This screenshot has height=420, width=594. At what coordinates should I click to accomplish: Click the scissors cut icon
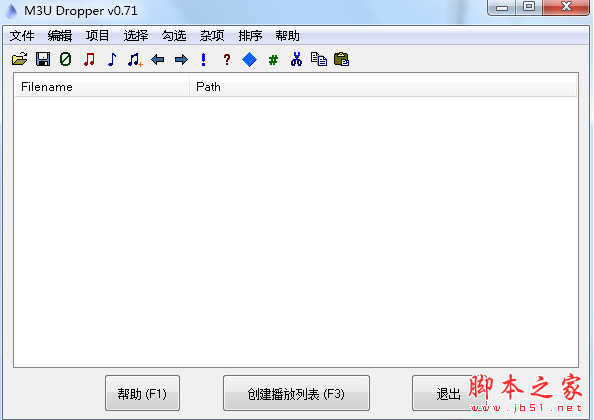pos(296,59)
